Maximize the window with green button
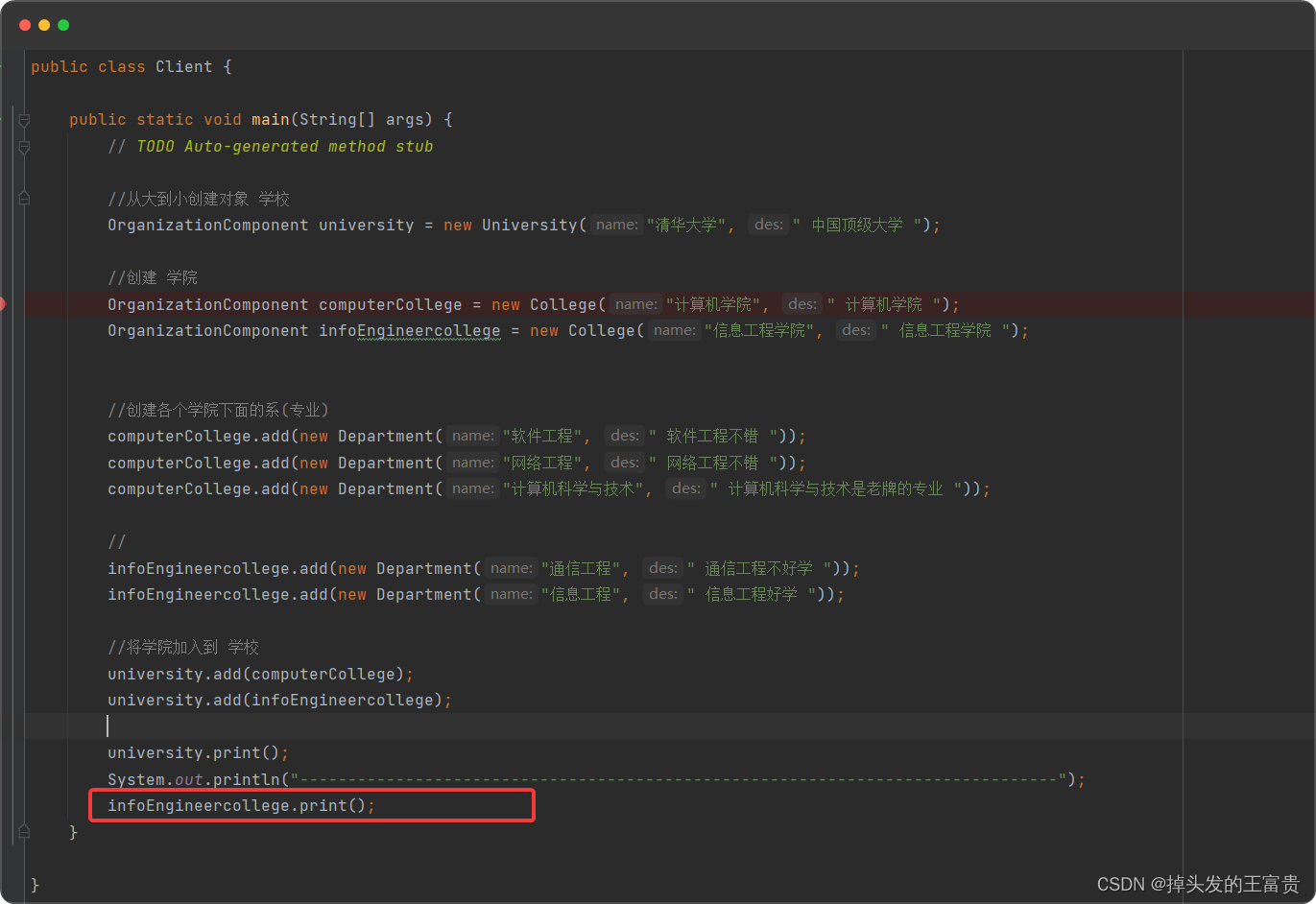The height and width of the screenshot is (904, 1316). pyautogui.click(x=63, y=25)
